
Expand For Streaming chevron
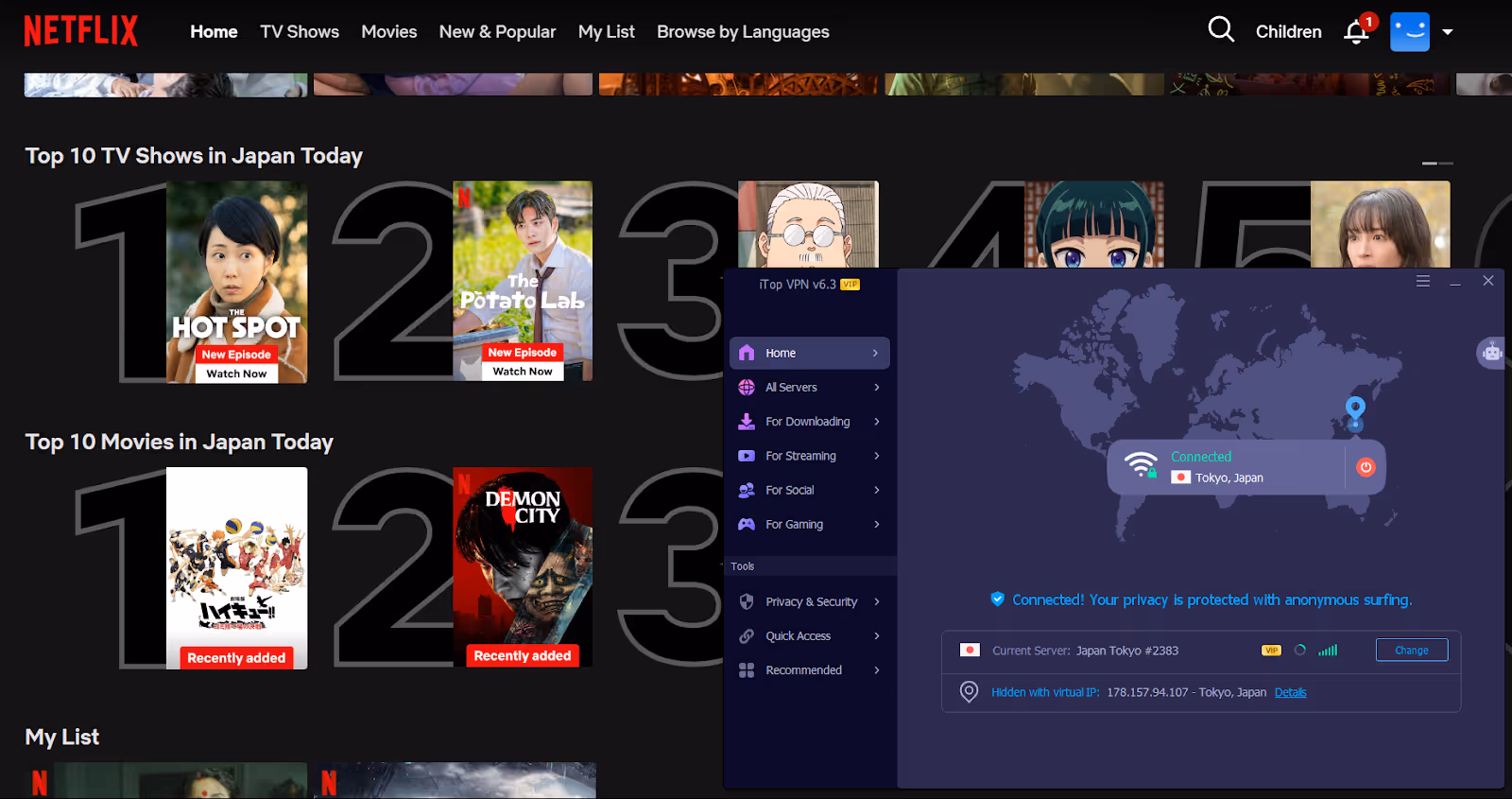pyautogui.click(x=877, y=456)
